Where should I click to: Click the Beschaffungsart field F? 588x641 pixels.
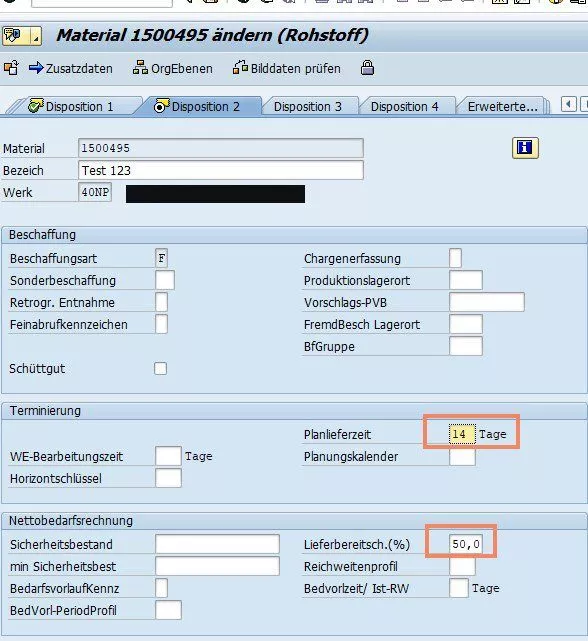point(162,258)
